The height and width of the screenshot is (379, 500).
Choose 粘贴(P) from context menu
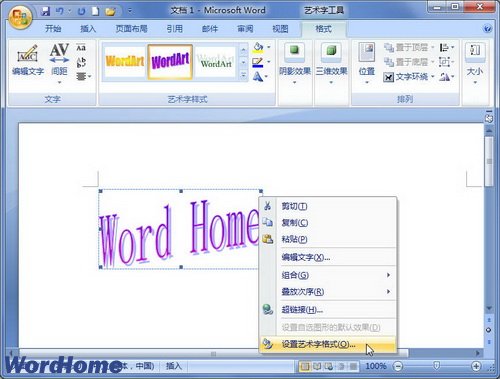328,239
